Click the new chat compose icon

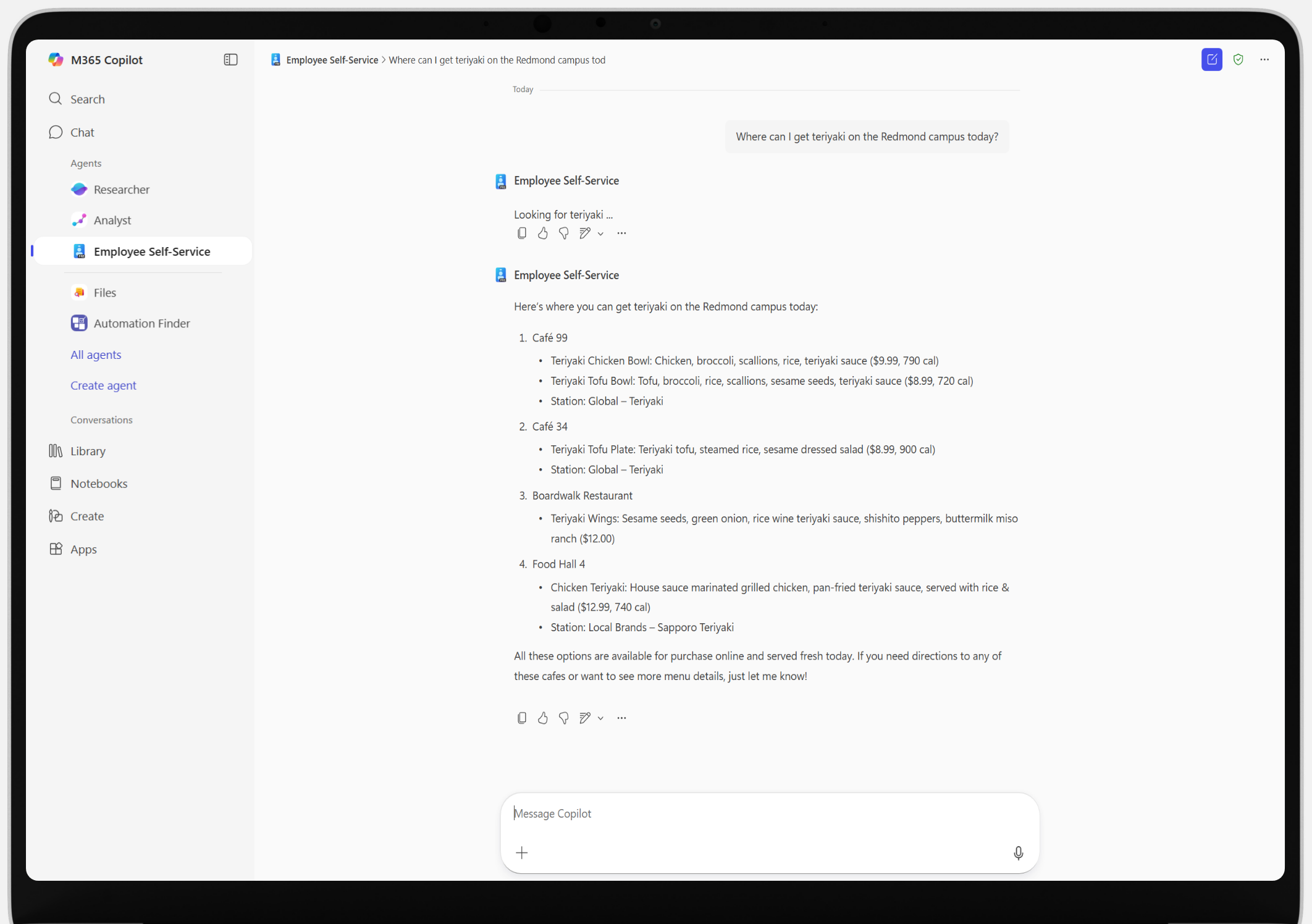(1211, 59)
